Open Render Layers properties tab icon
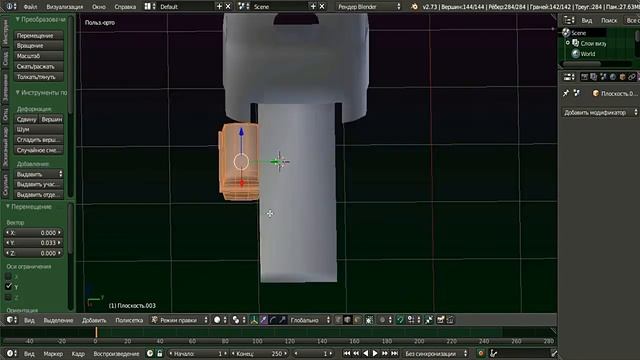The width and height of the screenshot is (640, 360). pos(594,77)
